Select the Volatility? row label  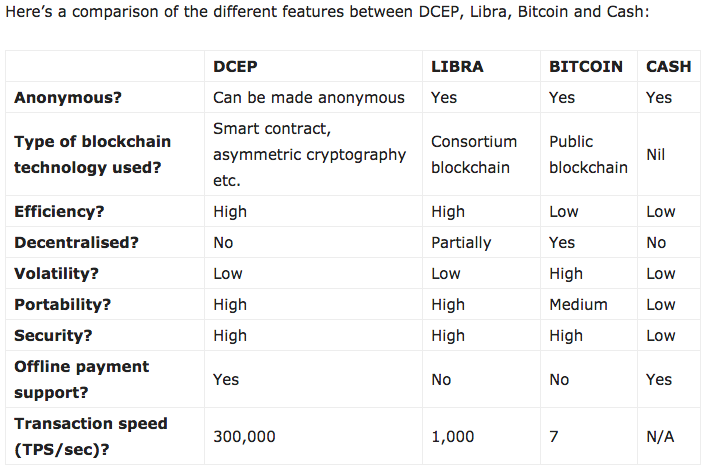pyautogui.click(x=56, y=273)
